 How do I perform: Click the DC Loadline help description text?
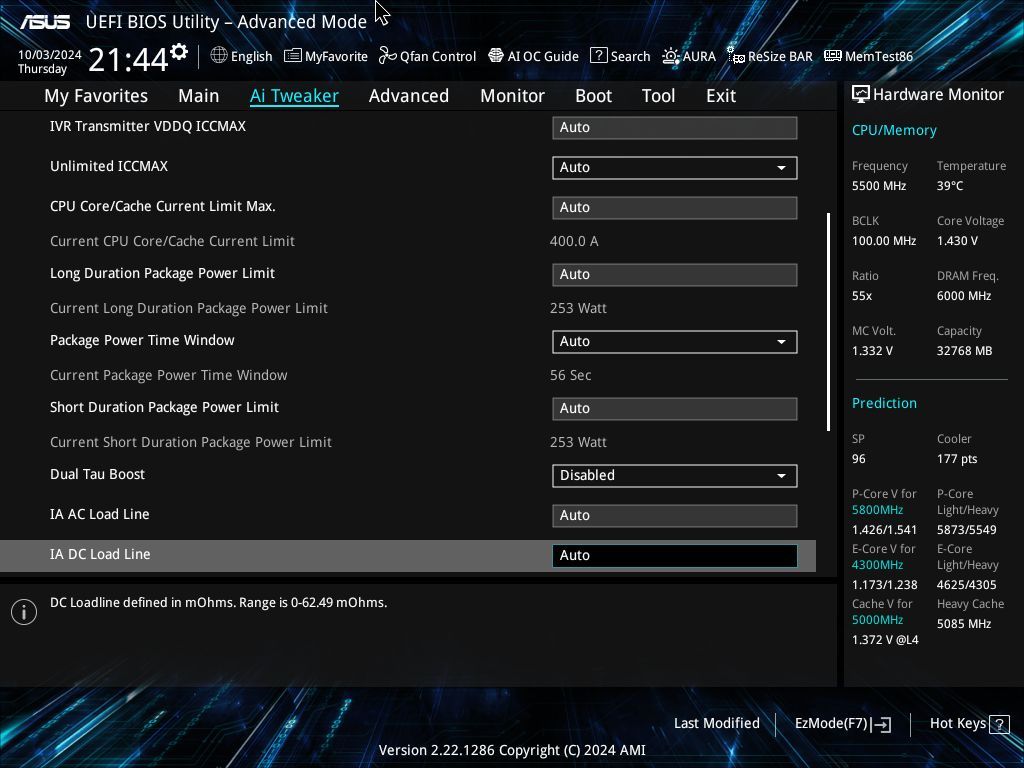(x=219, y=603)
